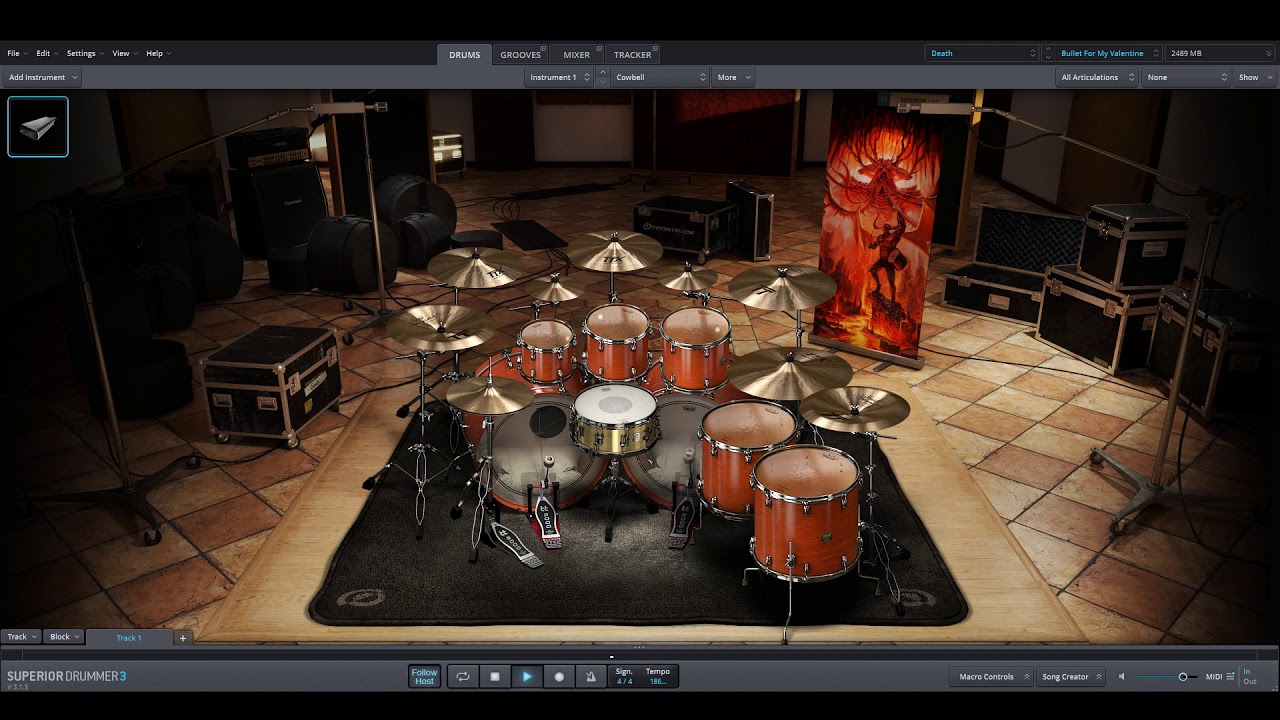Switch to the Mixer tab

pyautogui.click(x=576, y=55)
